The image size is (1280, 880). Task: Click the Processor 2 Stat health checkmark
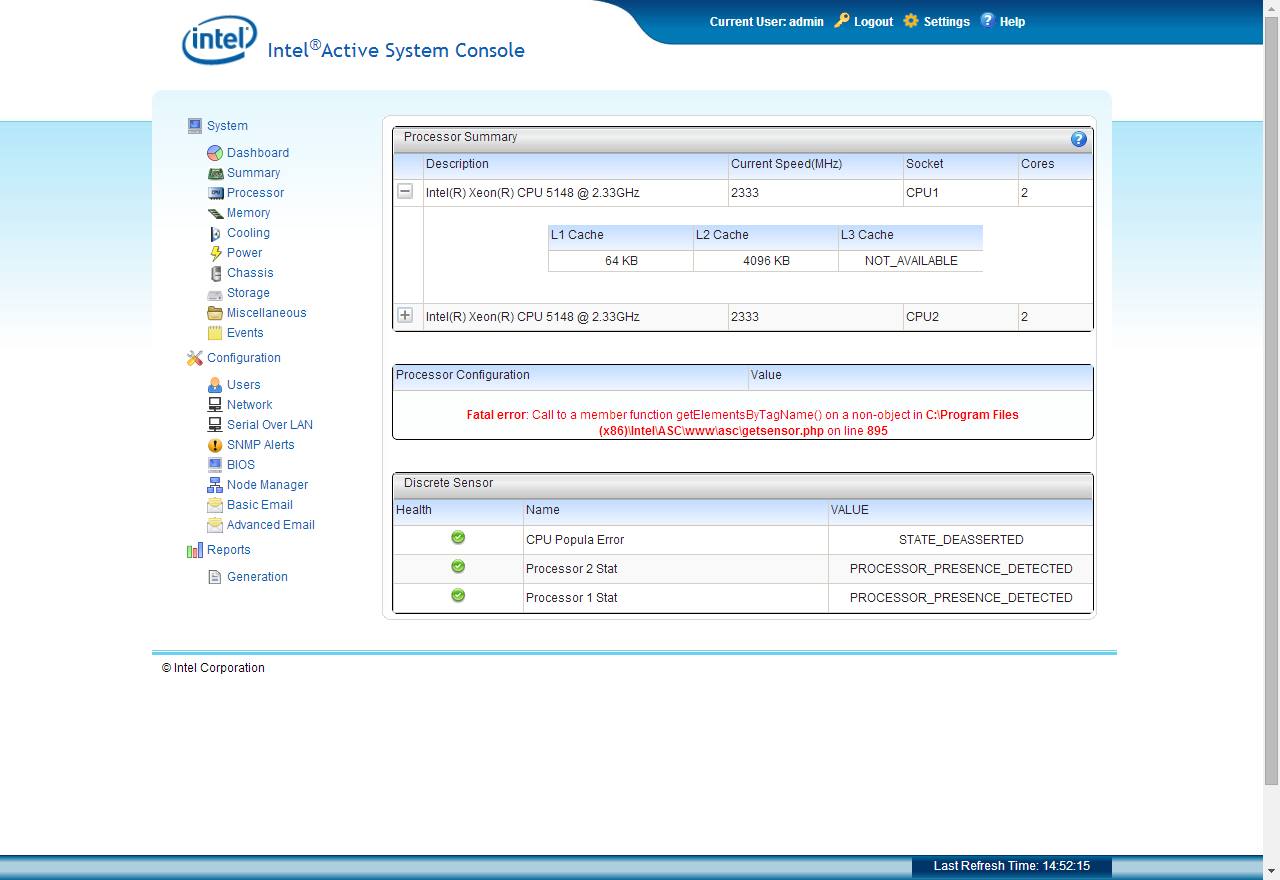point(458,567)
